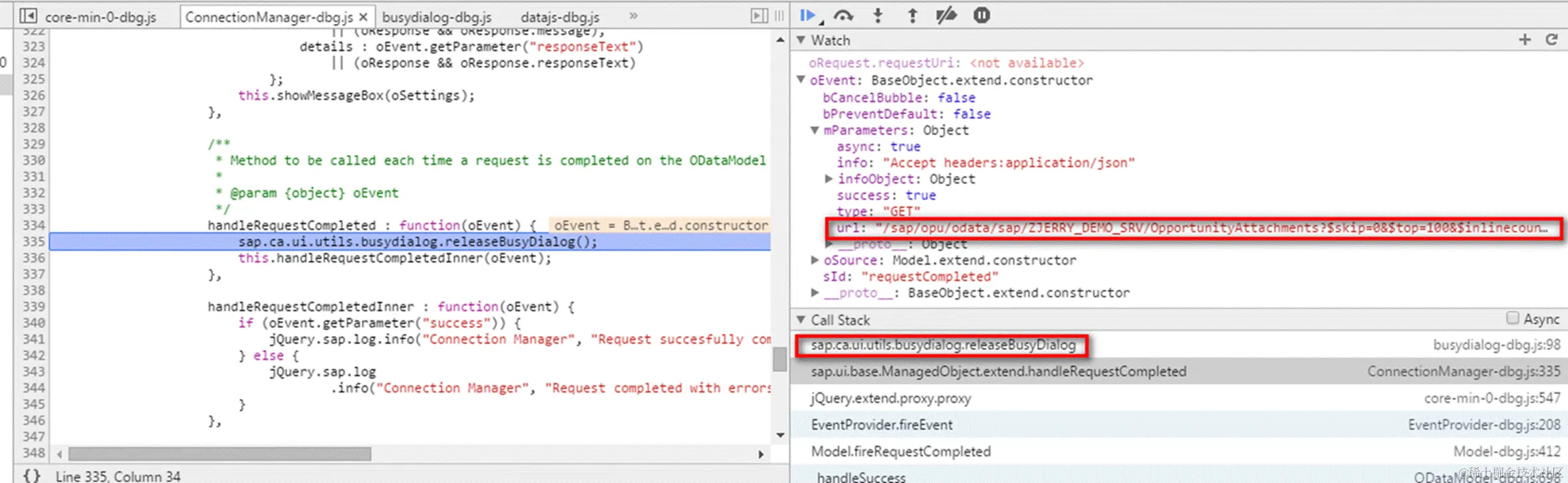Click the code editor scroll up arrow

click(779, 40)
